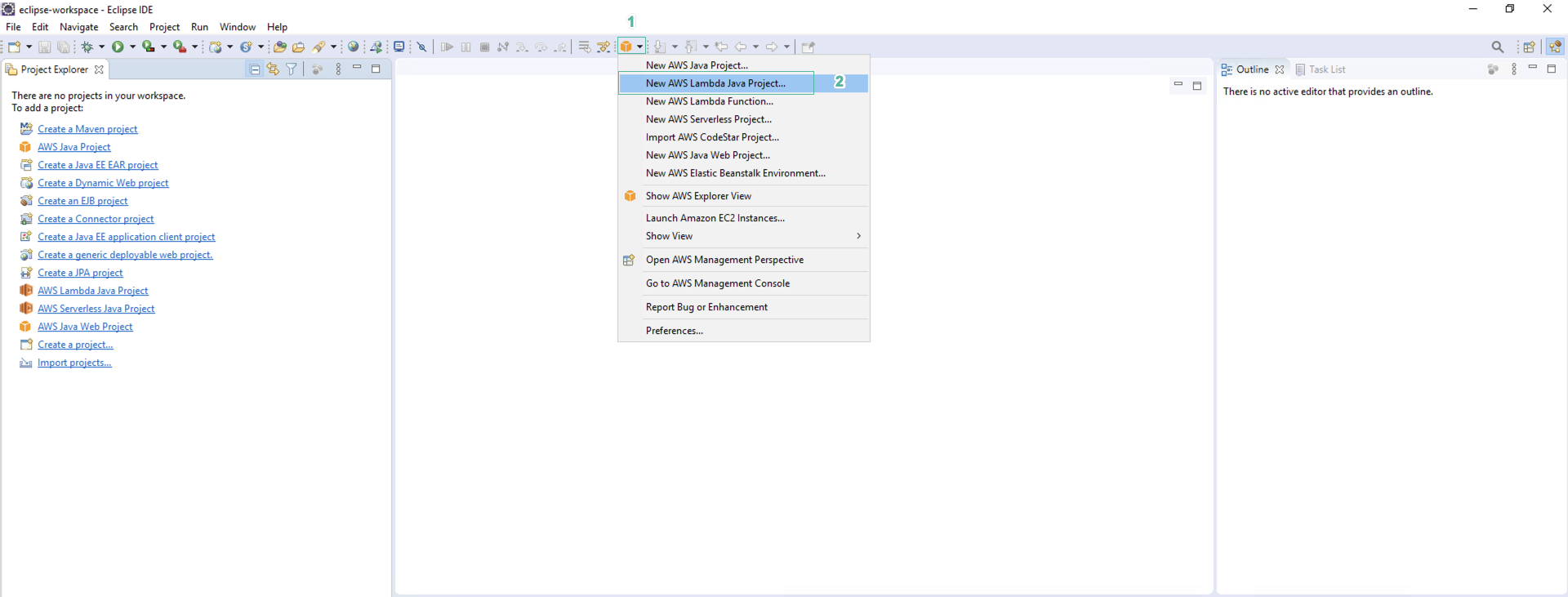The height and width of the screenshot is (597, 1568).
Task: Click AWS Lambda Java Project link
Action: pos(93,291)
